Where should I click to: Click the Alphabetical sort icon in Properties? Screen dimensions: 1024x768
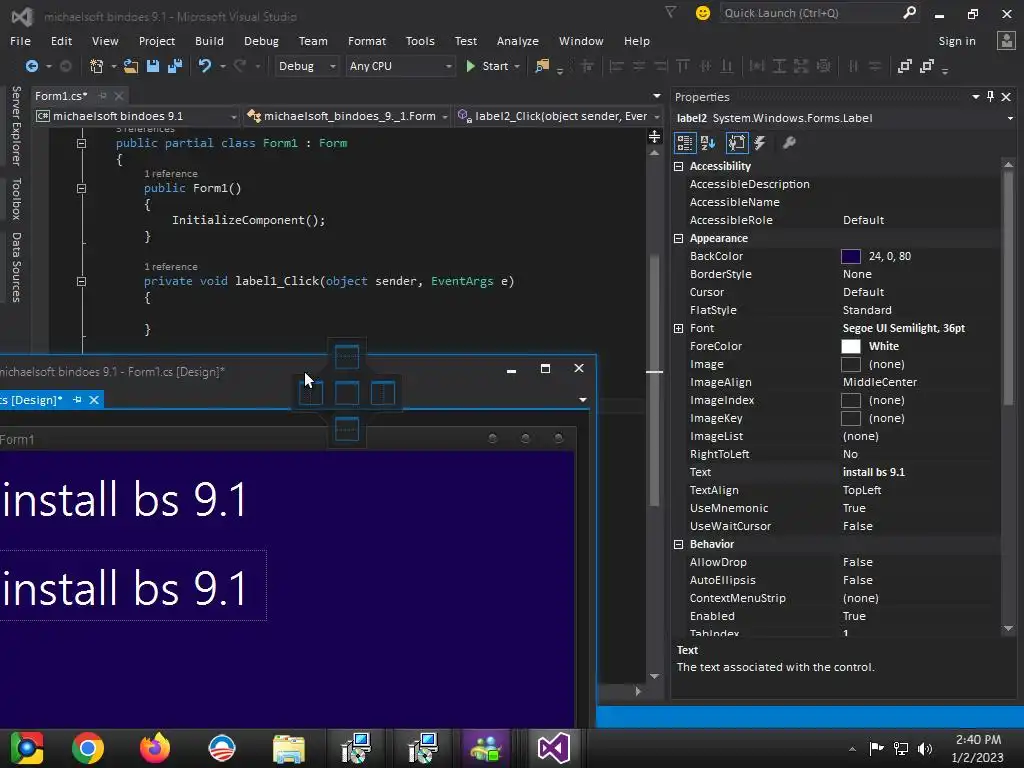click(708, 142)
